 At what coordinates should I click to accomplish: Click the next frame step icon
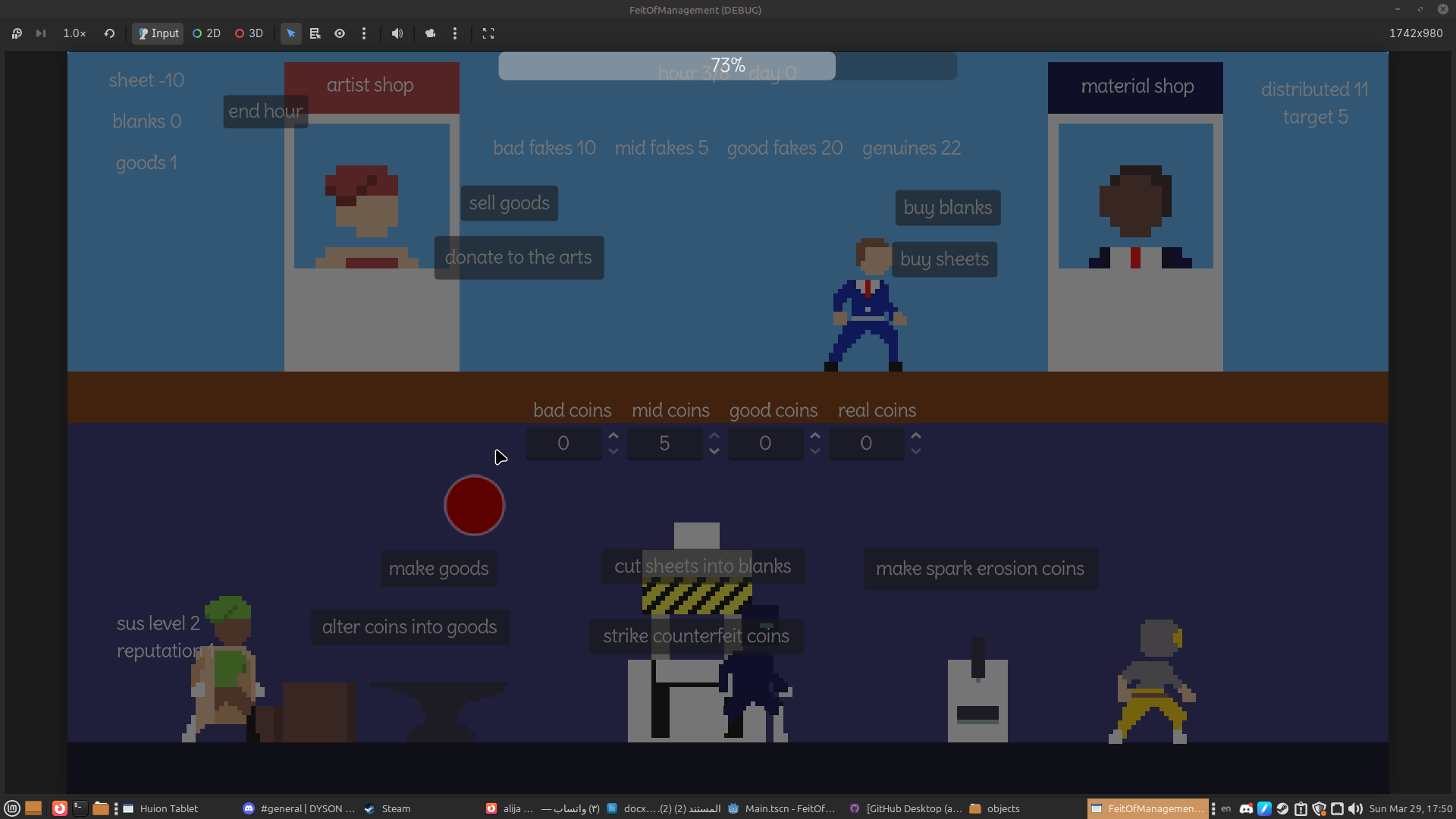(x=41, y=33)
